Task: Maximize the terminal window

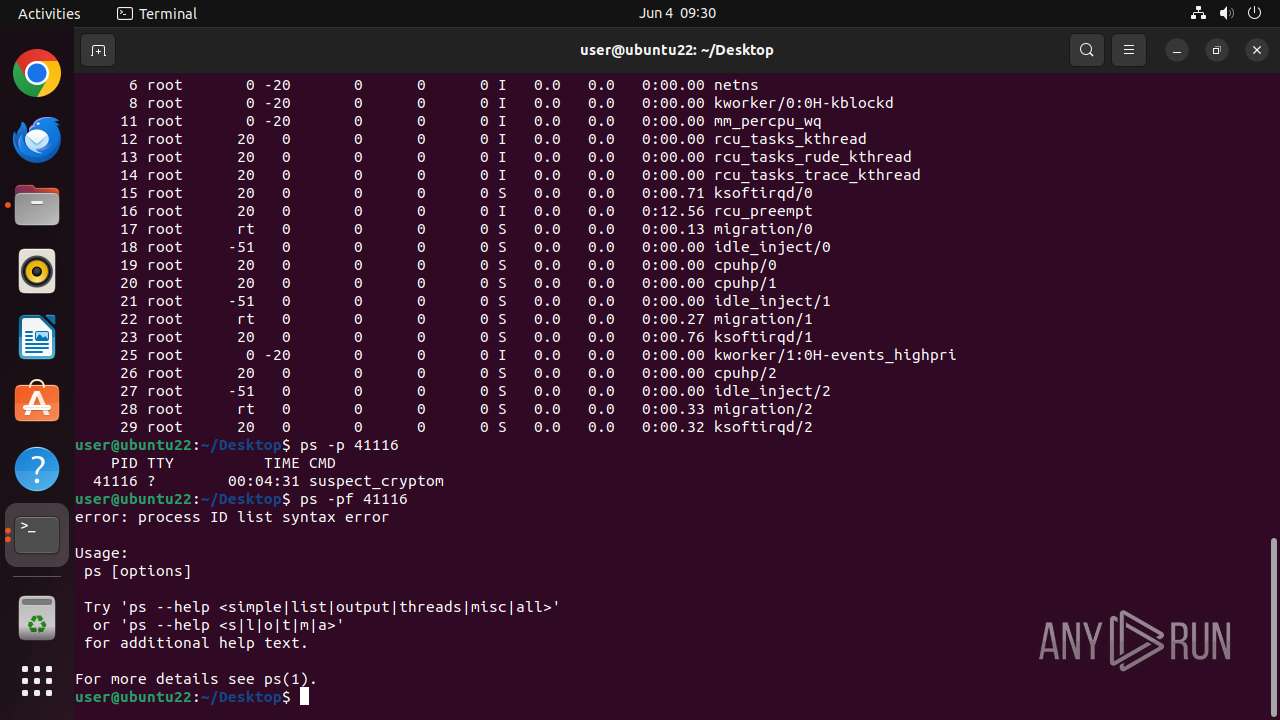Action: click(x=1216, y=50)
